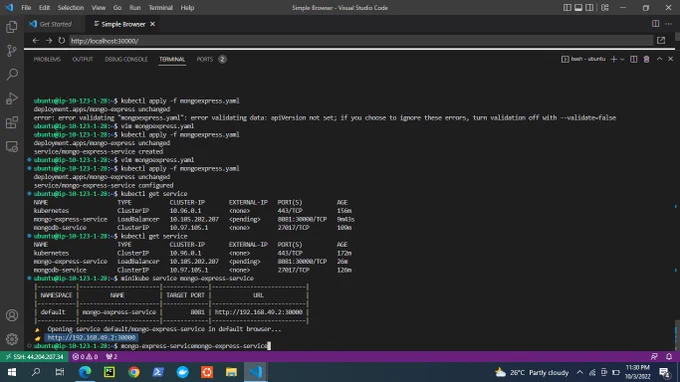
Task: Toggle secondary sidebar layout icon
Action: click(589, 7)
